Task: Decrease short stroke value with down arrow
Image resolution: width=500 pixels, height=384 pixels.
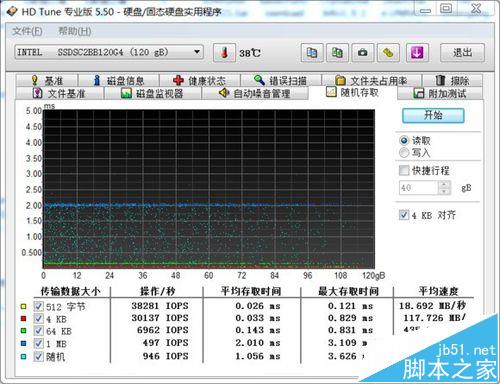Action: pos(444,191)
